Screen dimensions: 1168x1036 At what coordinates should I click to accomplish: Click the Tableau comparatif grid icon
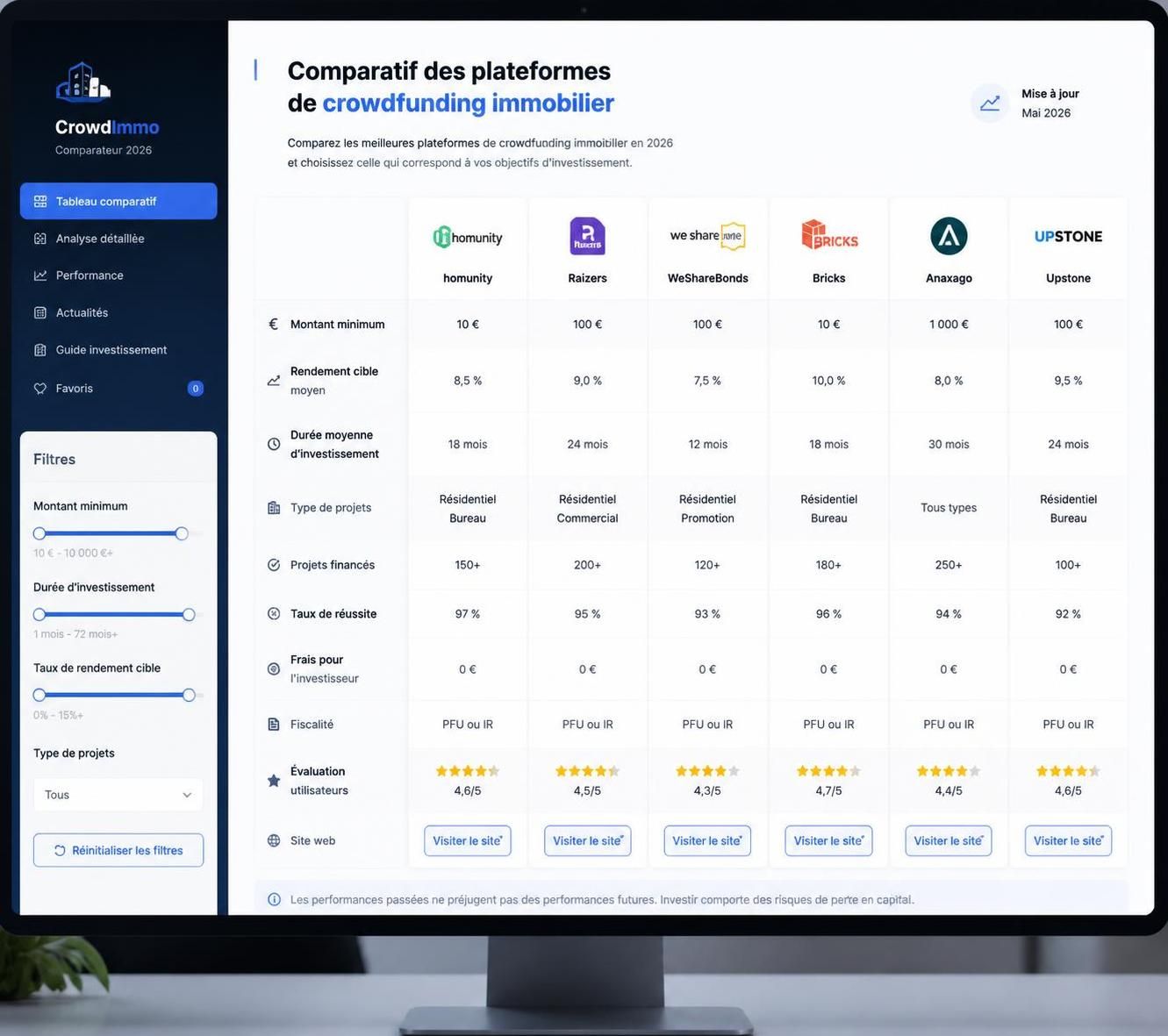pyautogui.click(x=40, y=202)
